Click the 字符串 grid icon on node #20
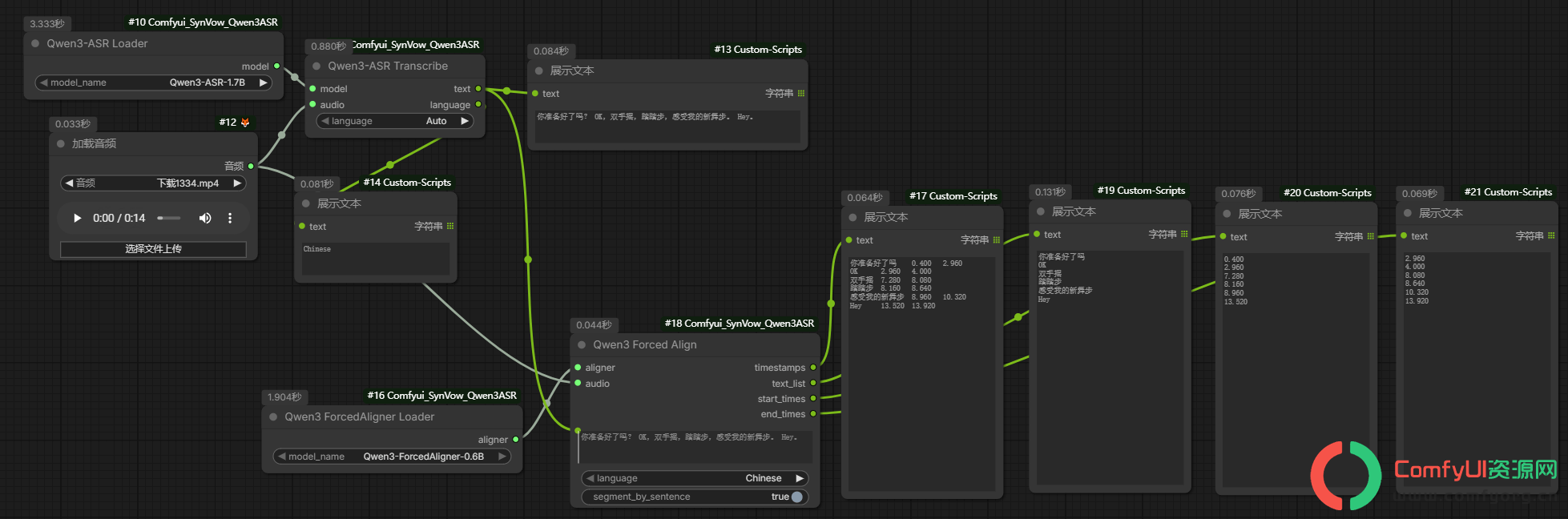 (x=1371, y=237)
